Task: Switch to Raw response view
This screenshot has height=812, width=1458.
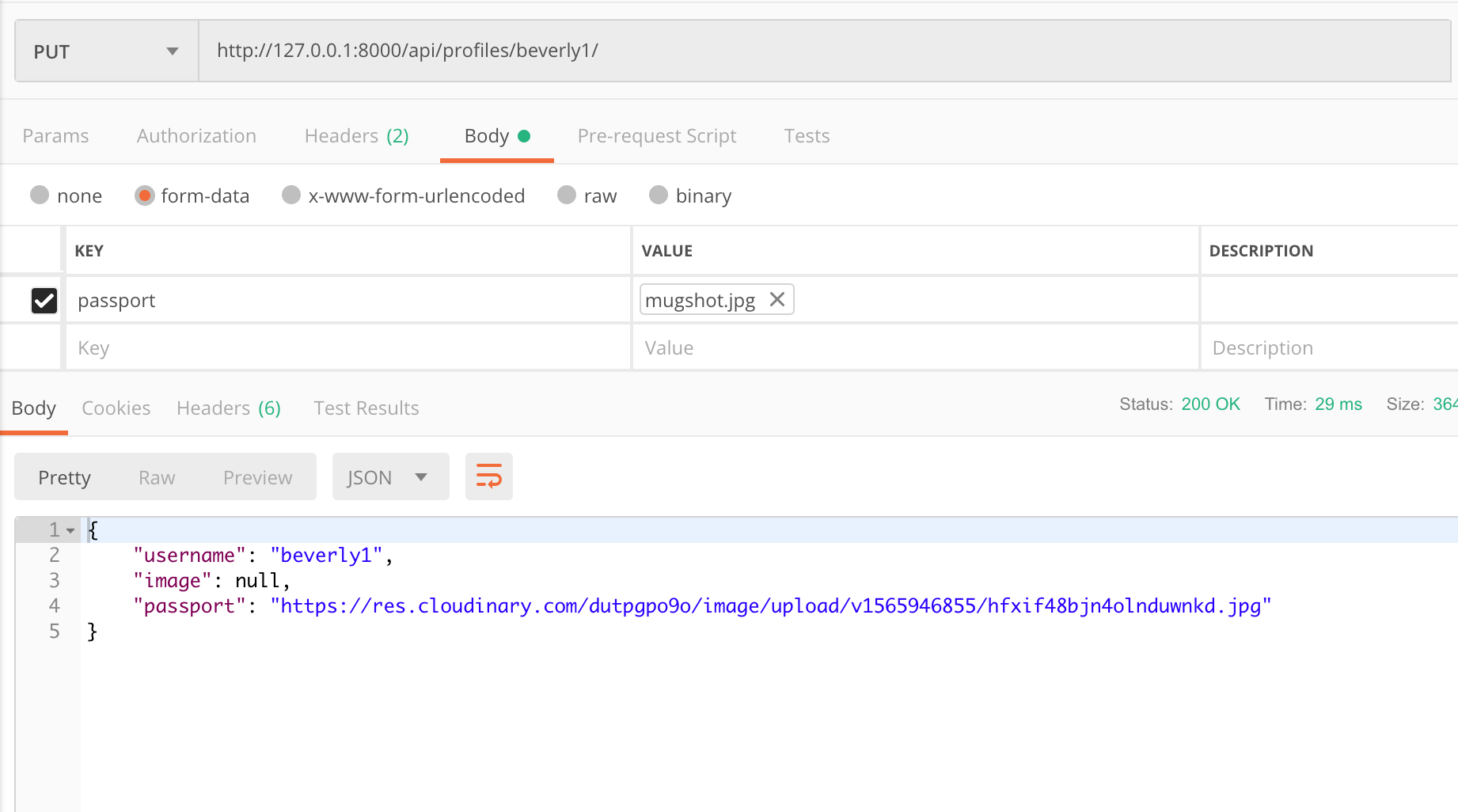Action: 156,476
